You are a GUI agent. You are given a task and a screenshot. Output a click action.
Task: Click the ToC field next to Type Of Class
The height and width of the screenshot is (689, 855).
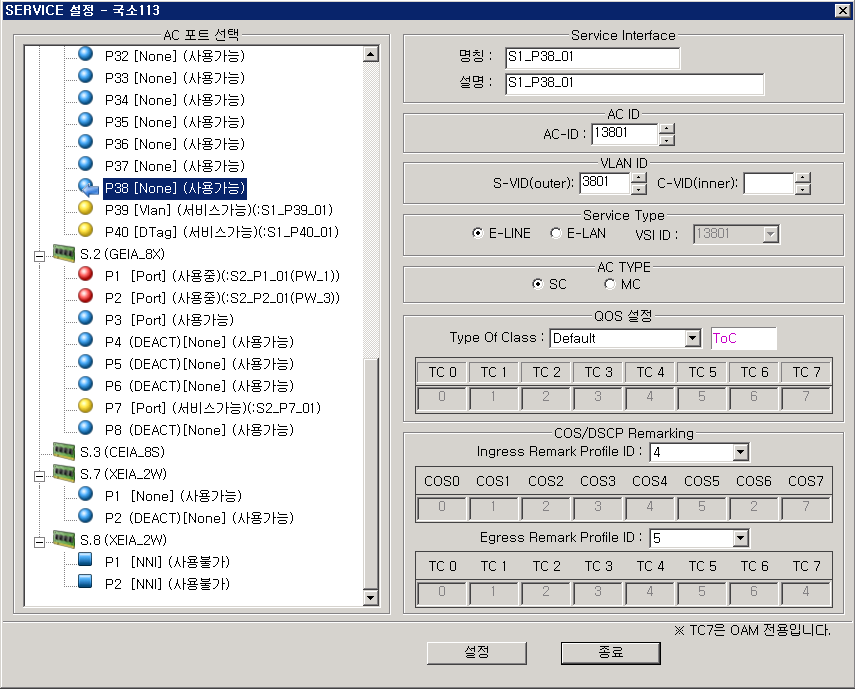click(744, 339)
